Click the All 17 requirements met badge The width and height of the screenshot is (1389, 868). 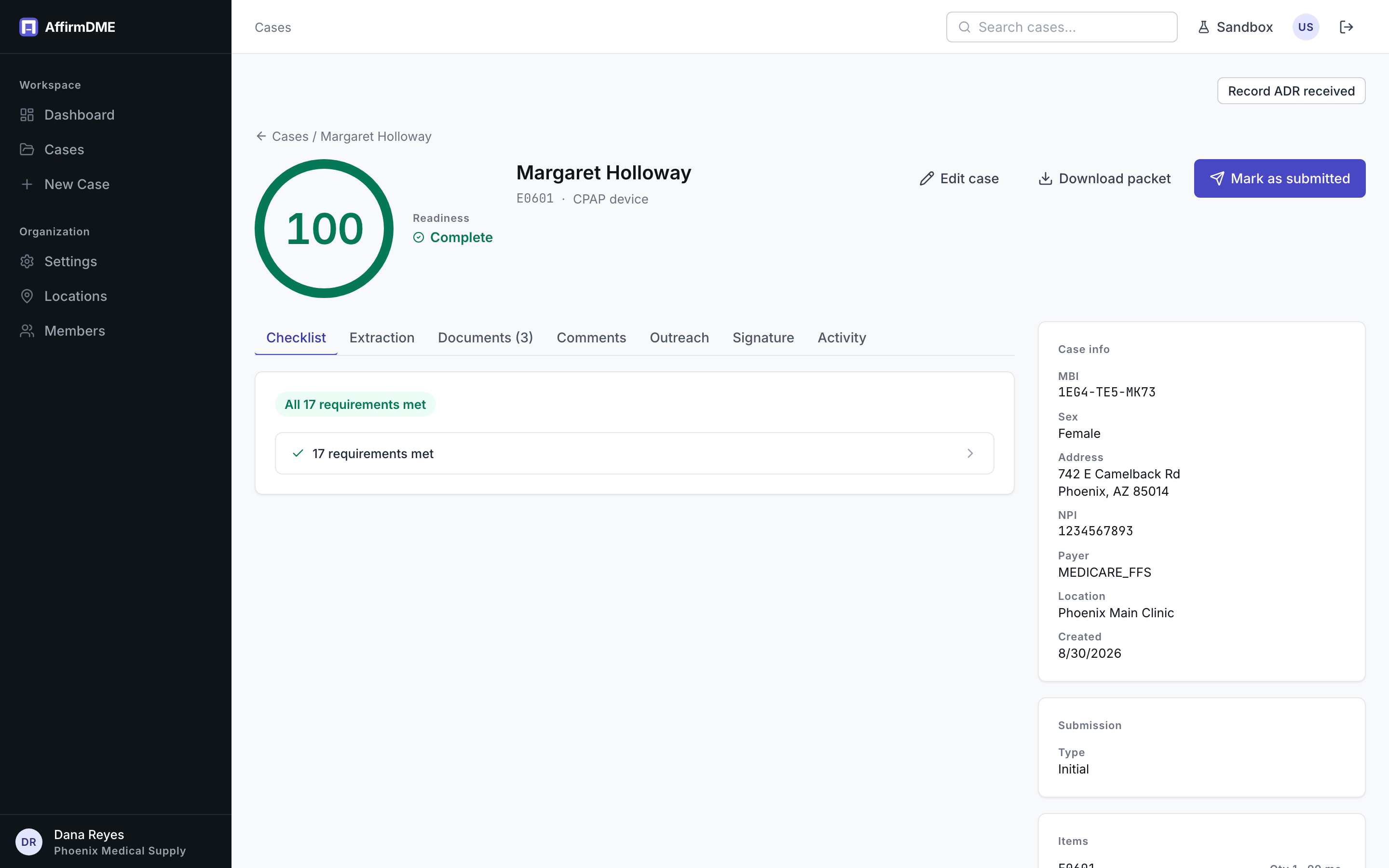tap(354, 404)
